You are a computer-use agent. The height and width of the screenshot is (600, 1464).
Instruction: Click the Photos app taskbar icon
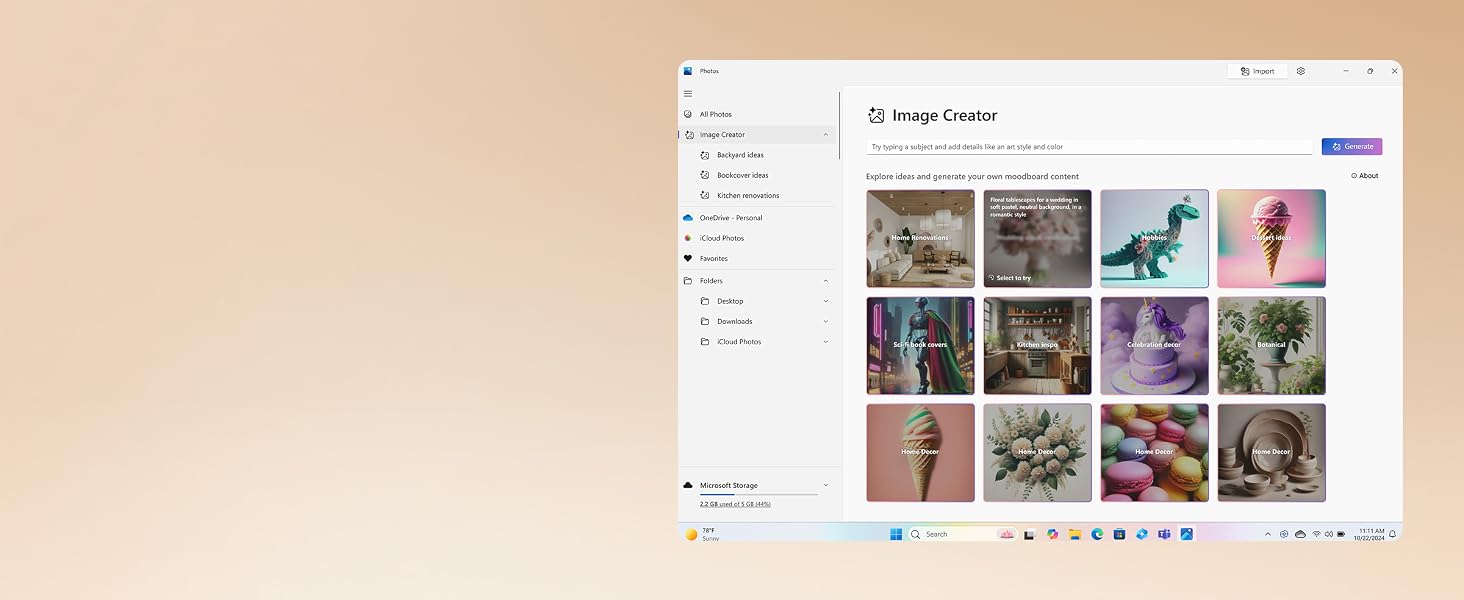pos(1187,534)
